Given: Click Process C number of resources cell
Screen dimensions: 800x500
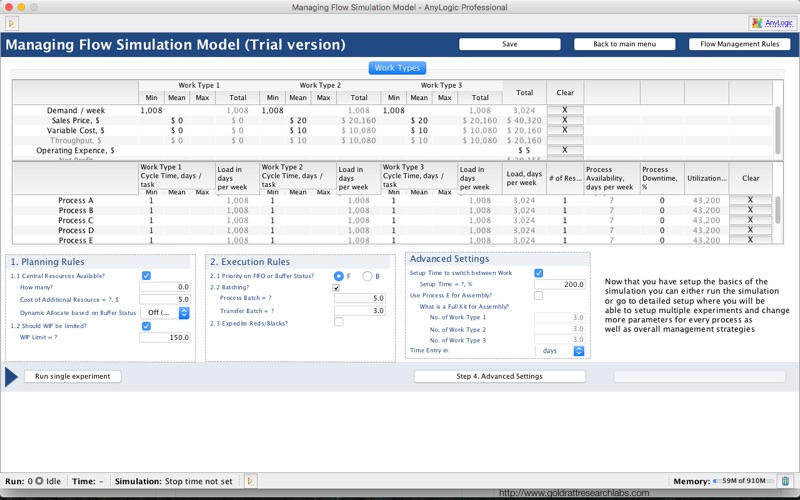Looking at the screenshot, I should [x=564, y=220].
